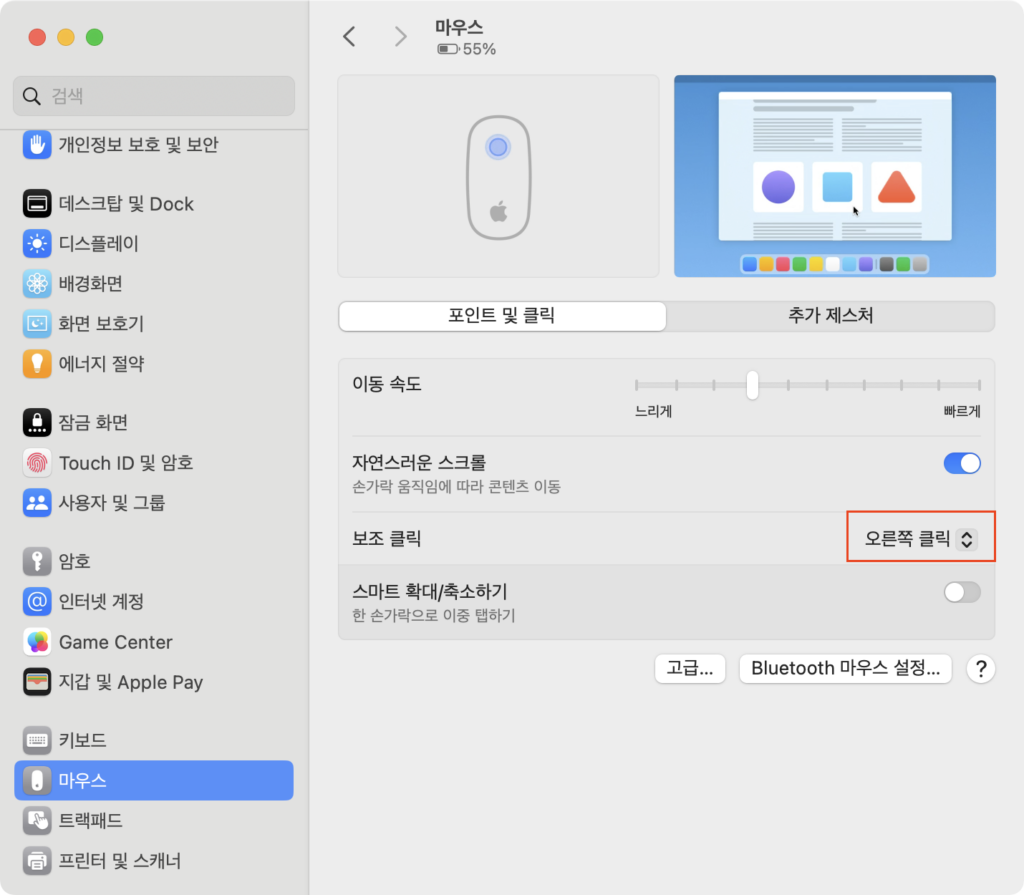Select 트랙패드 in the sidebar
Screen dimensions: 1024x895
[x=154, y=821]
